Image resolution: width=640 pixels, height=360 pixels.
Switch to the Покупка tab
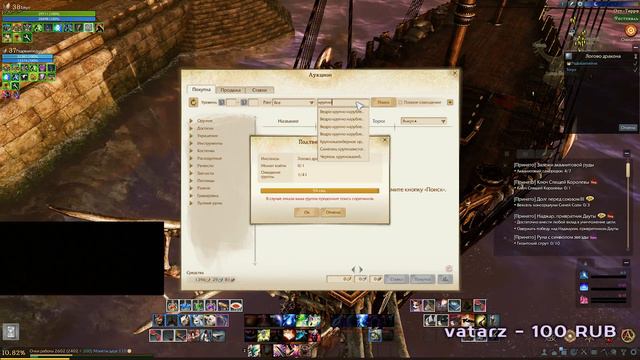201,89
